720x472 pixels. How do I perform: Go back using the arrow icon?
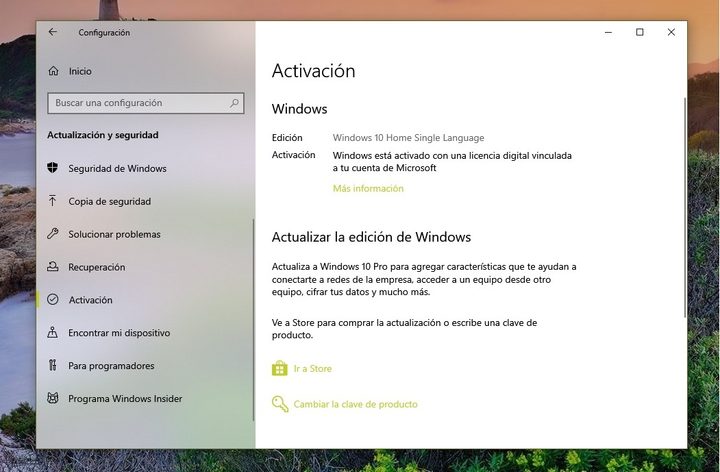[x=53, y=32]
